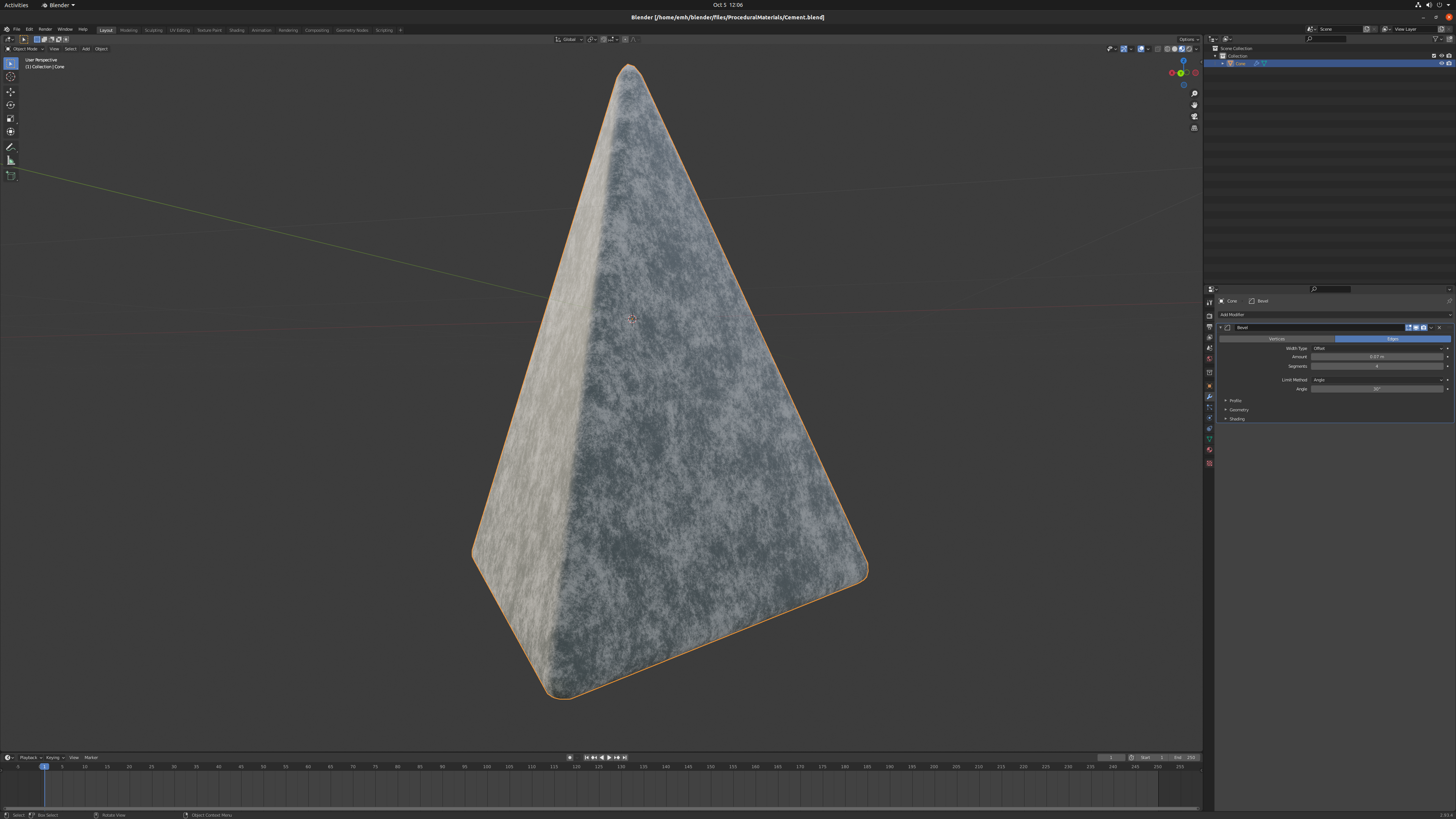This screenshot has width=1456, height=819.
Task: Toggle Bevel modifier render display
Action: point(1423,328)
